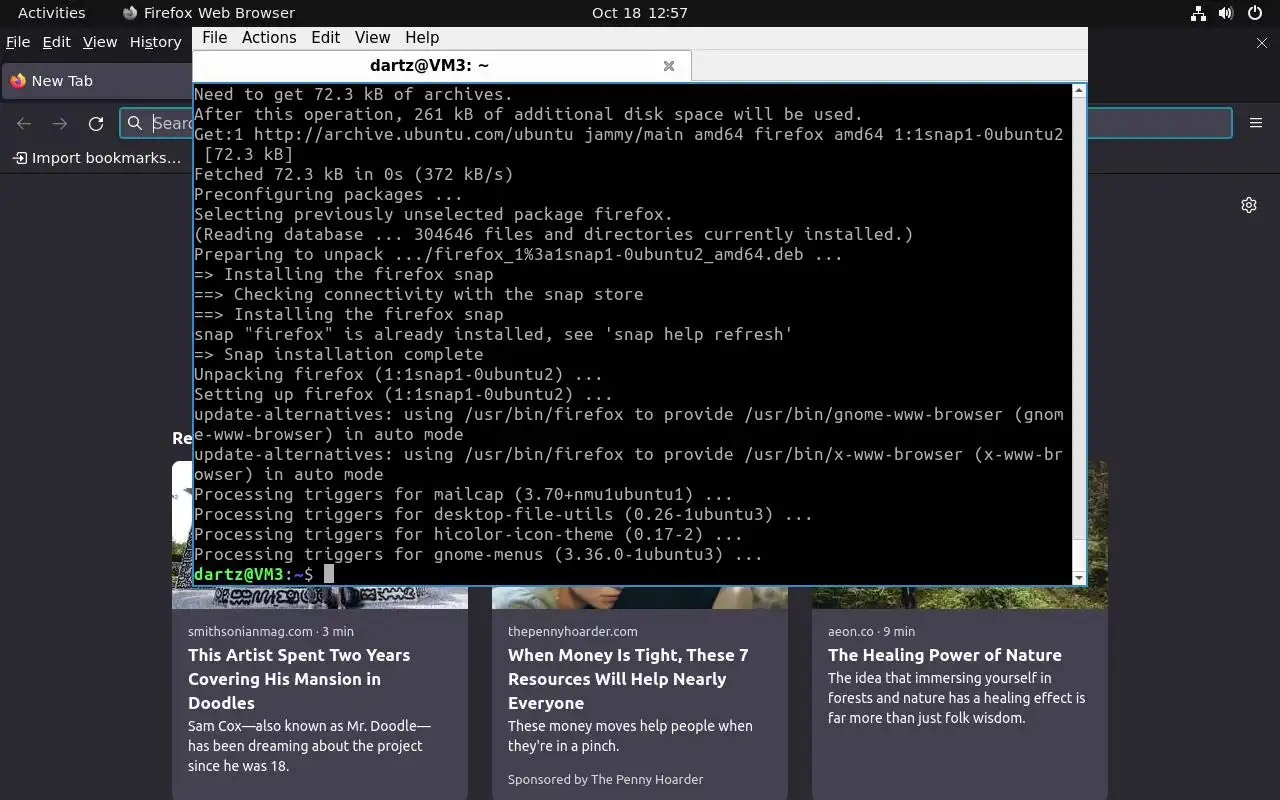1280x800 pixels.
Task: Close the Firefox window with X
Action: 1261,43
